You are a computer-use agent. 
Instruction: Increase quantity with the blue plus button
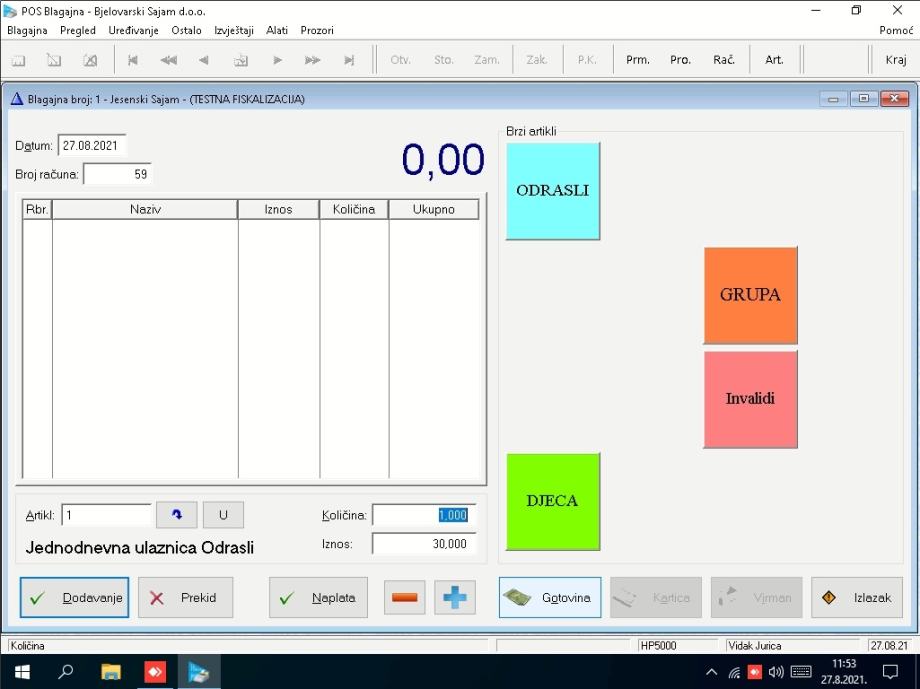click(x=455, y=597)
